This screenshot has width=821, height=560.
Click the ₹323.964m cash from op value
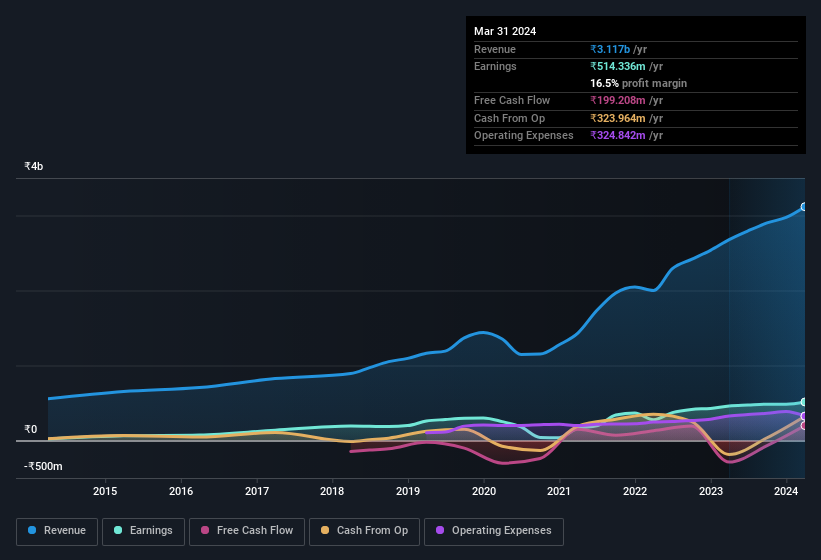click(618, 118)
